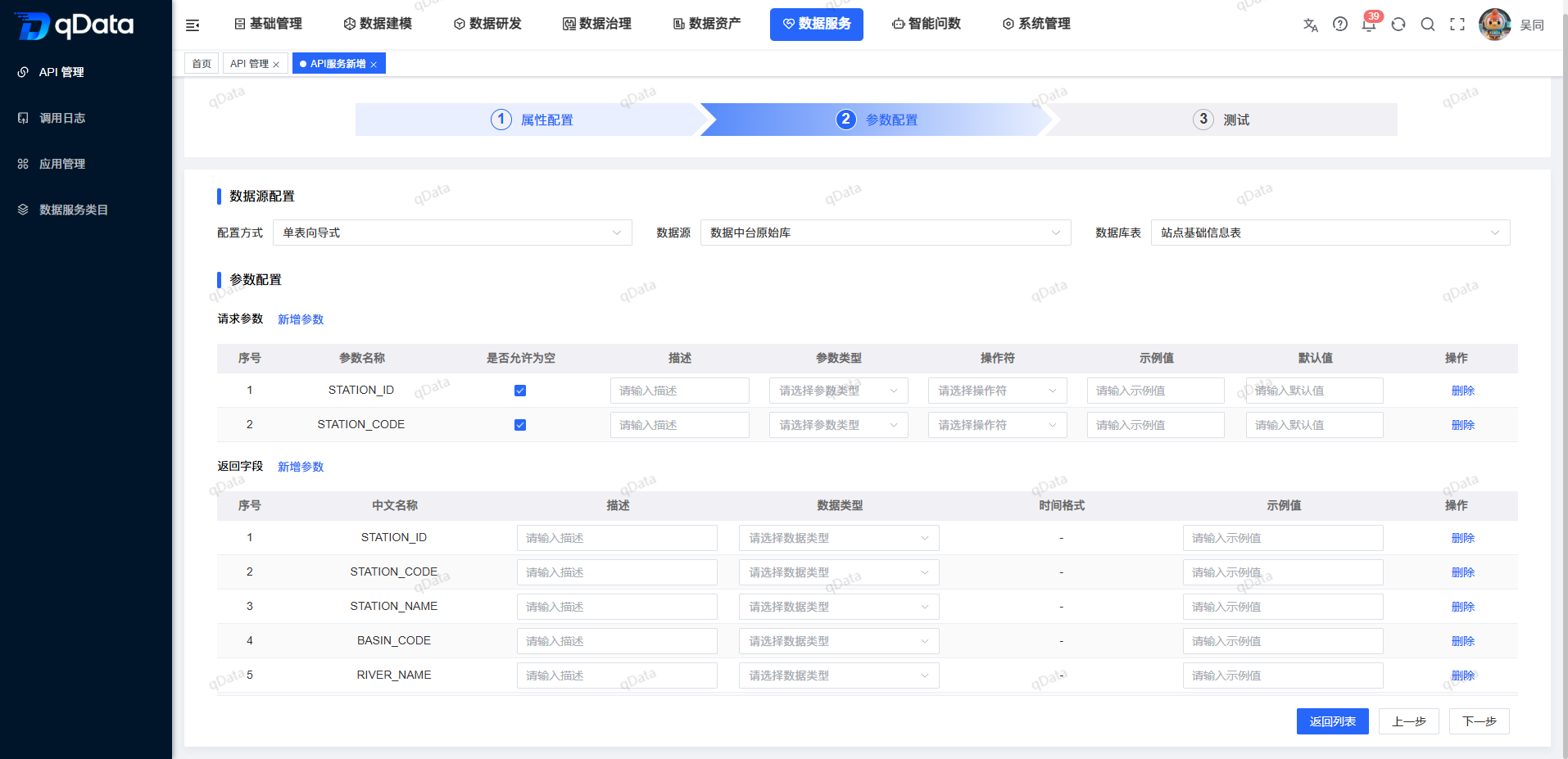Click 新增参数 link beside 返回字段
The width and height of the screenshot is (1568, 759).
301,467
